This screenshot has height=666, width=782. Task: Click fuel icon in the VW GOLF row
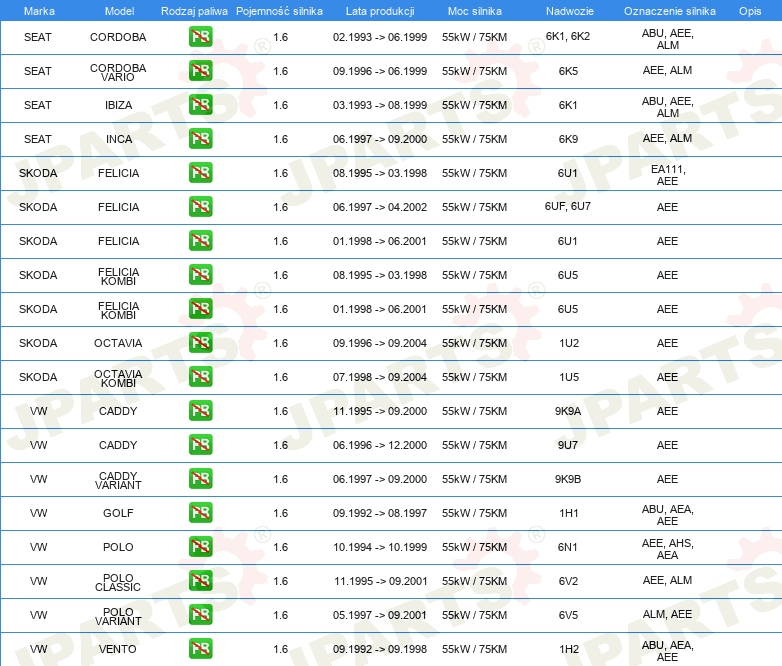[200, 513]
